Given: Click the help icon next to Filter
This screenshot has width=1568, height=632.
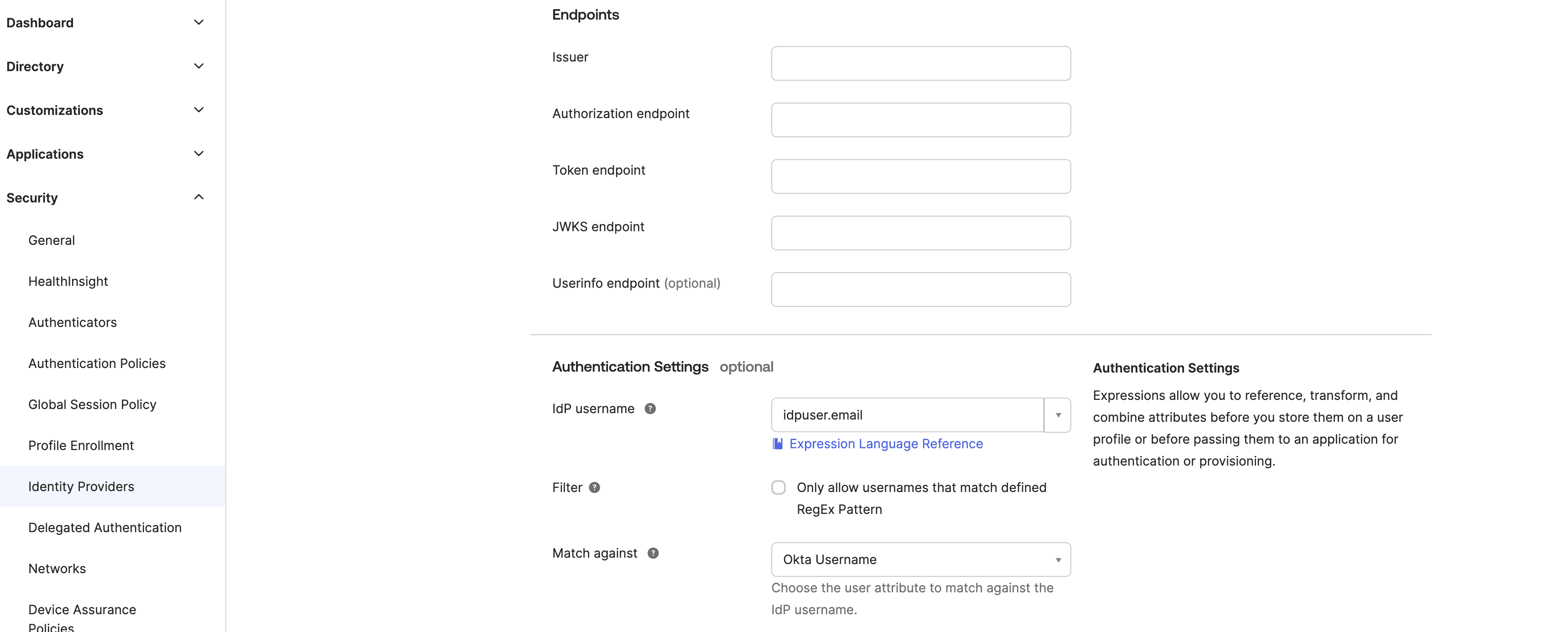Looking at the screenshot, I should [595, 487].
